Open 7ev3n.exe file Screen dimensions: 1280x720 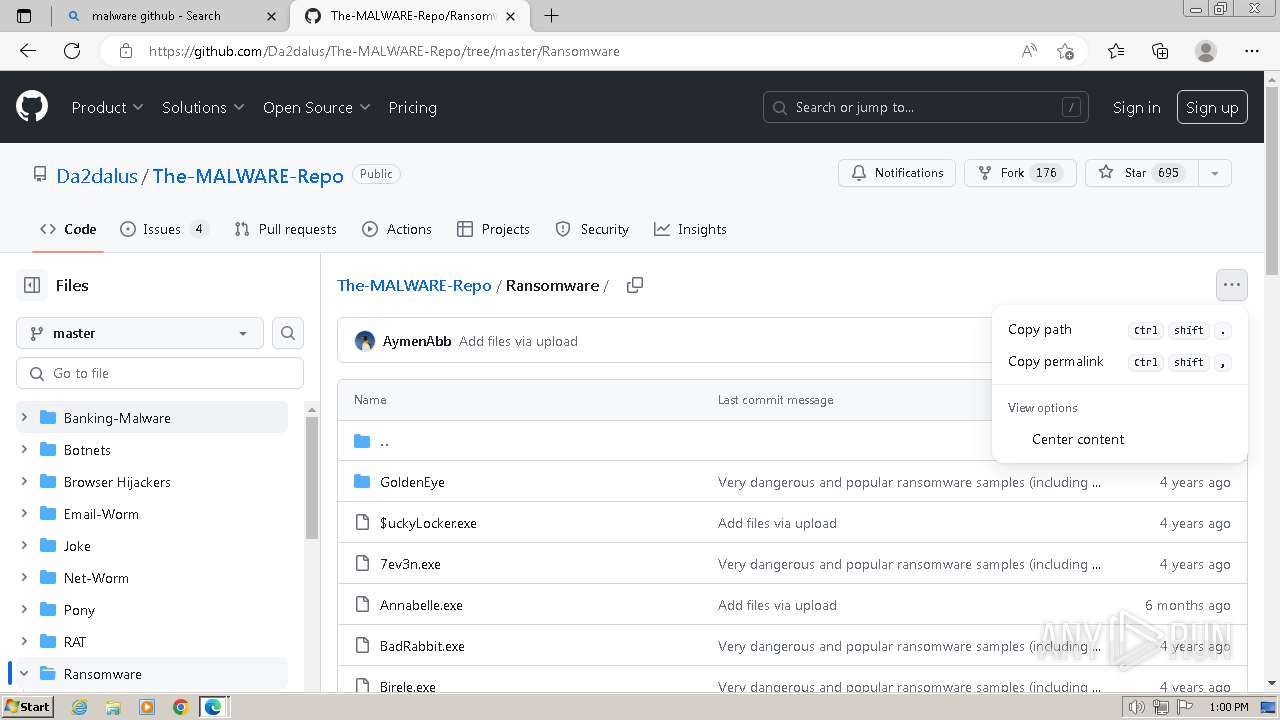[x=410, y=564]
